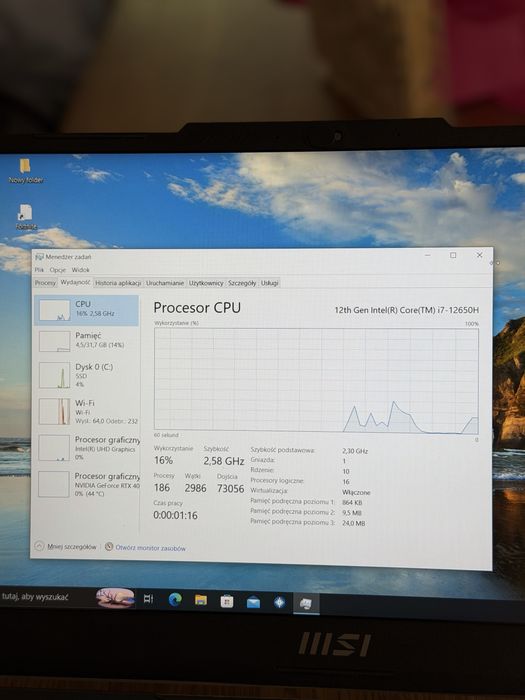
Task: Launch Microsoft Edge from the taskbar
Action: pyautogui.click(x=175, y=600)
